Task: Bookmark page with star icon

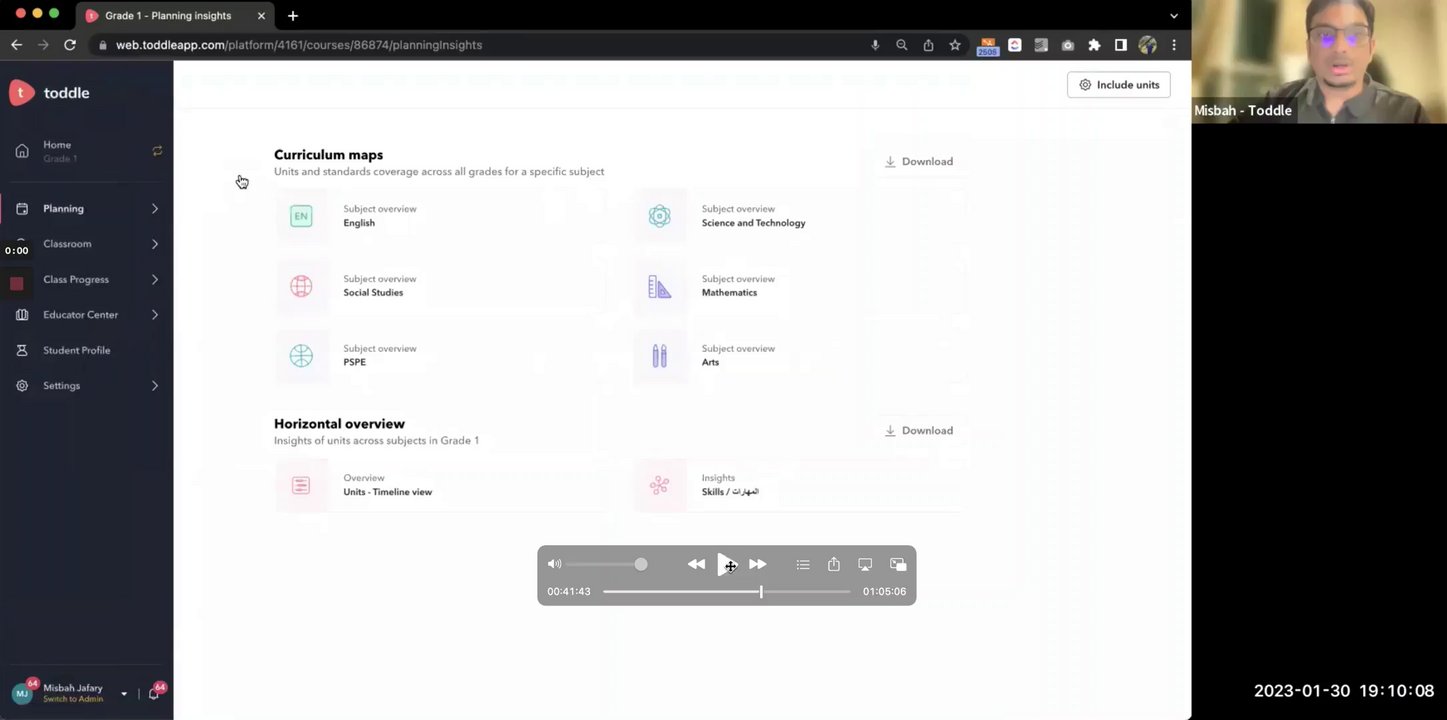Action: (x=955, y=45)
